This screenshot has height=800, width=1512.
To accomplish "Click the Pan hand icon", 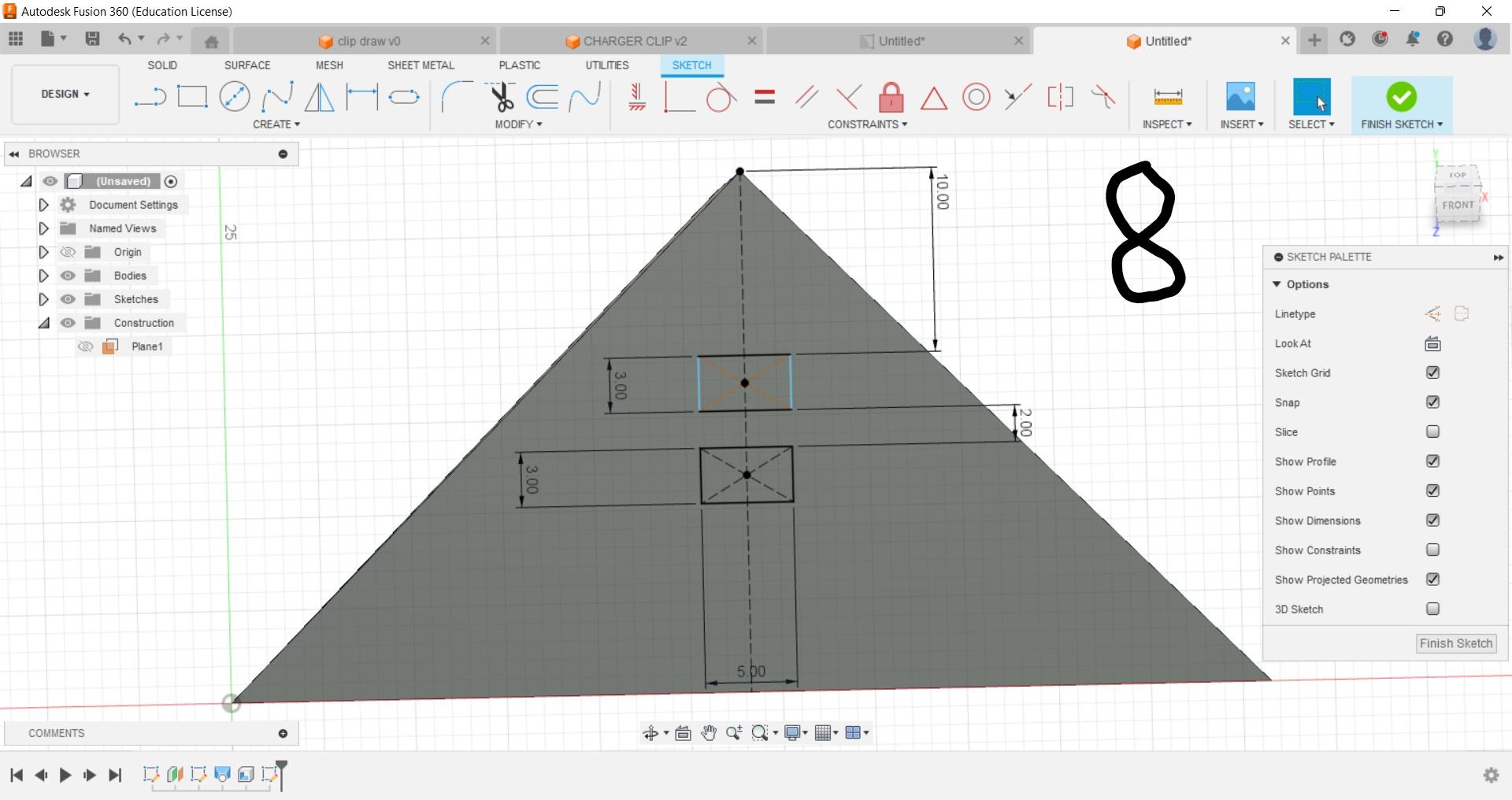I will (708, 732).
